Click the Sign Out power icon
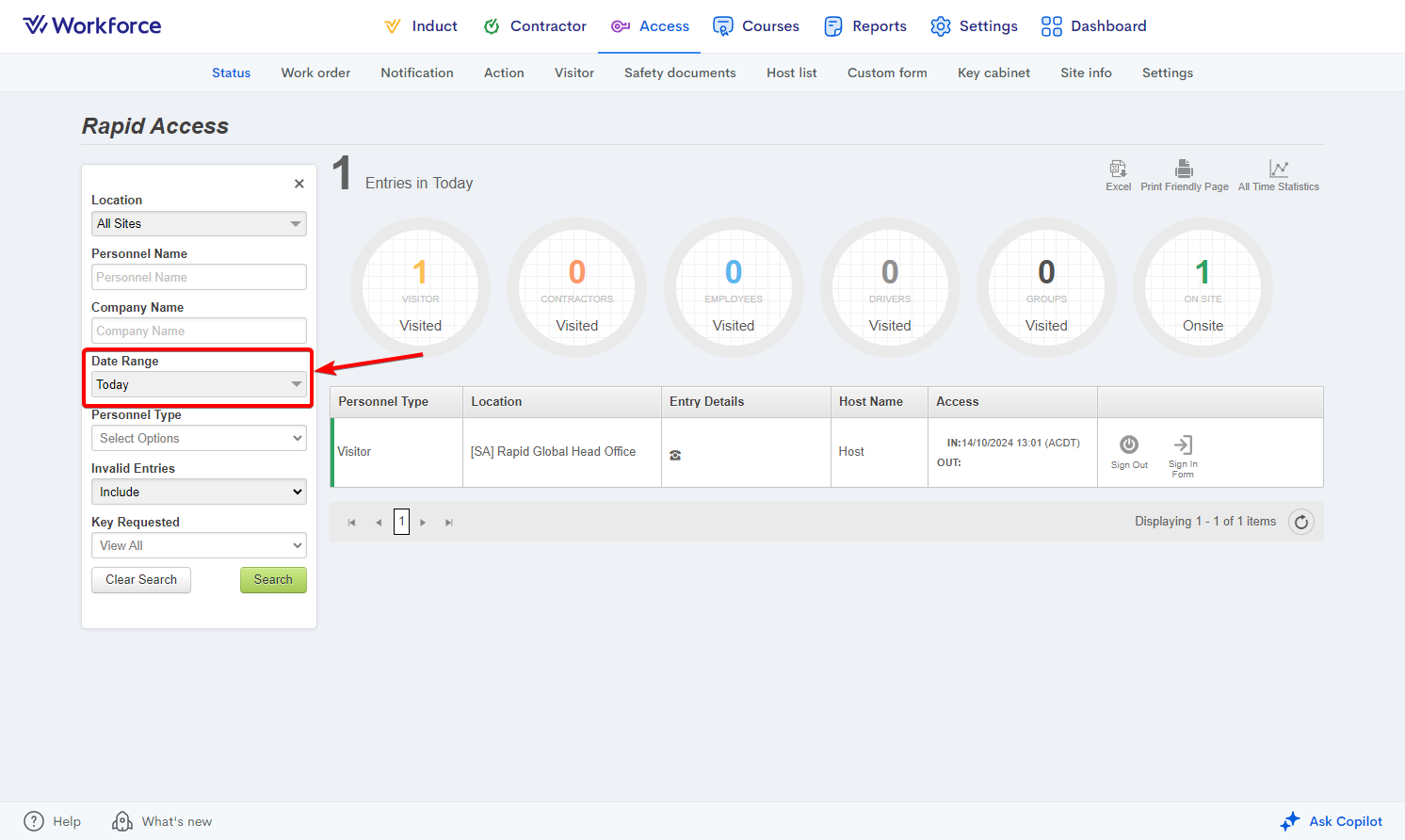1405x840 pixels. click(x=1129, y=445)
